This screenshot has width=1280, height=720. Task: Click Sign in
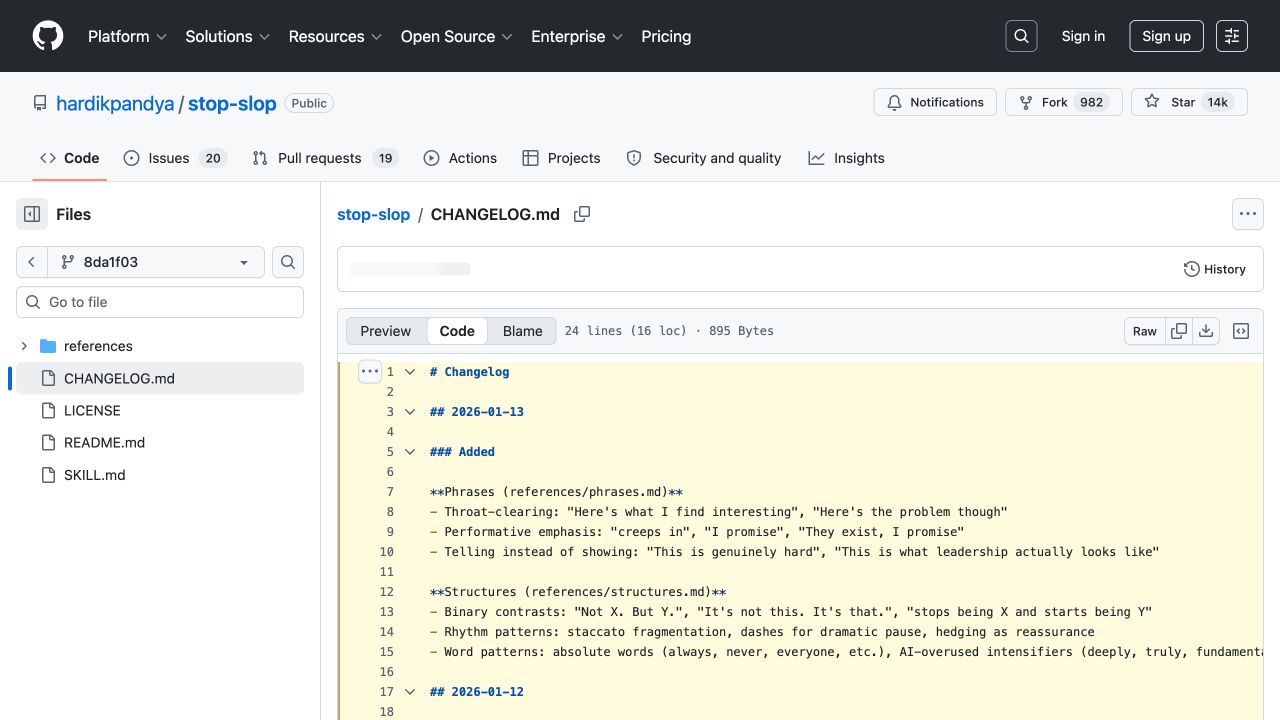click(x=1083, y=36)
